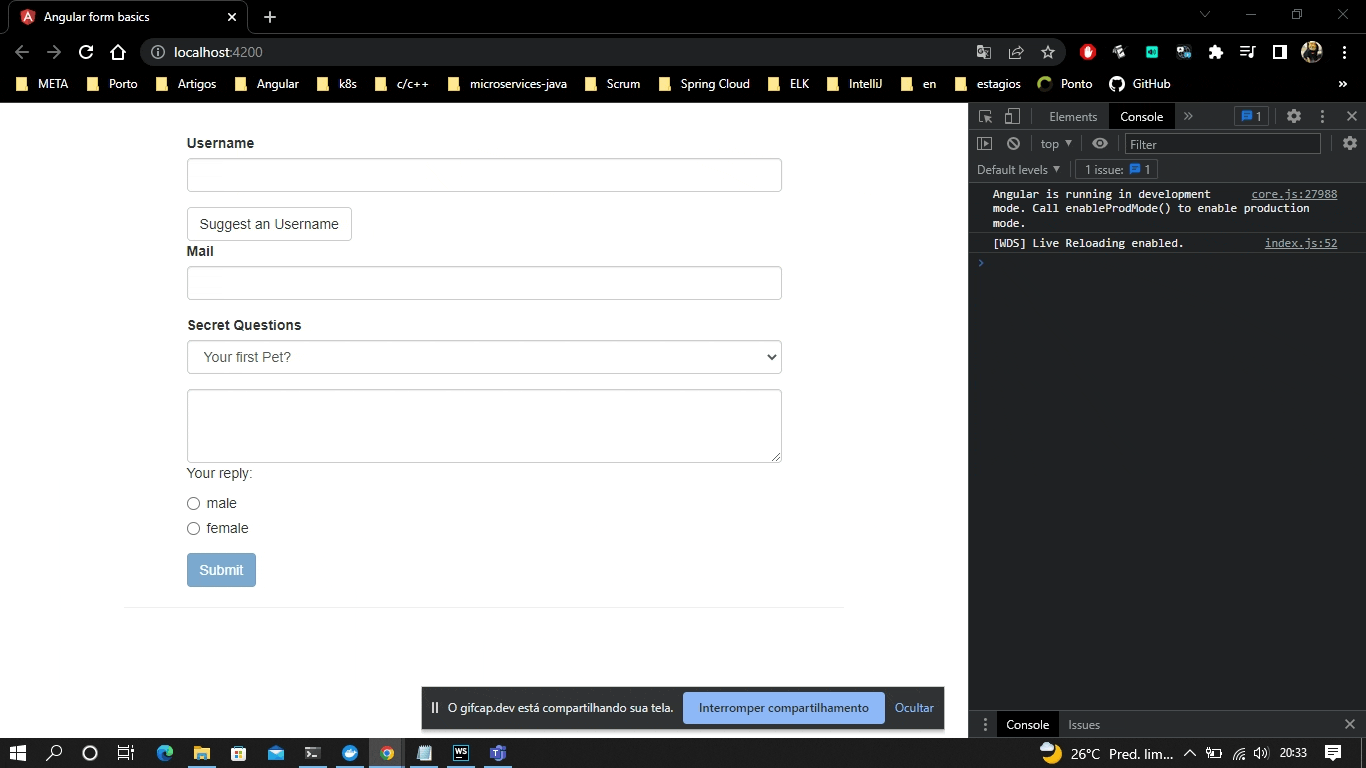Screen dimensions: 1366x768
Task: Click the Username input field
Action: (483, 175)
